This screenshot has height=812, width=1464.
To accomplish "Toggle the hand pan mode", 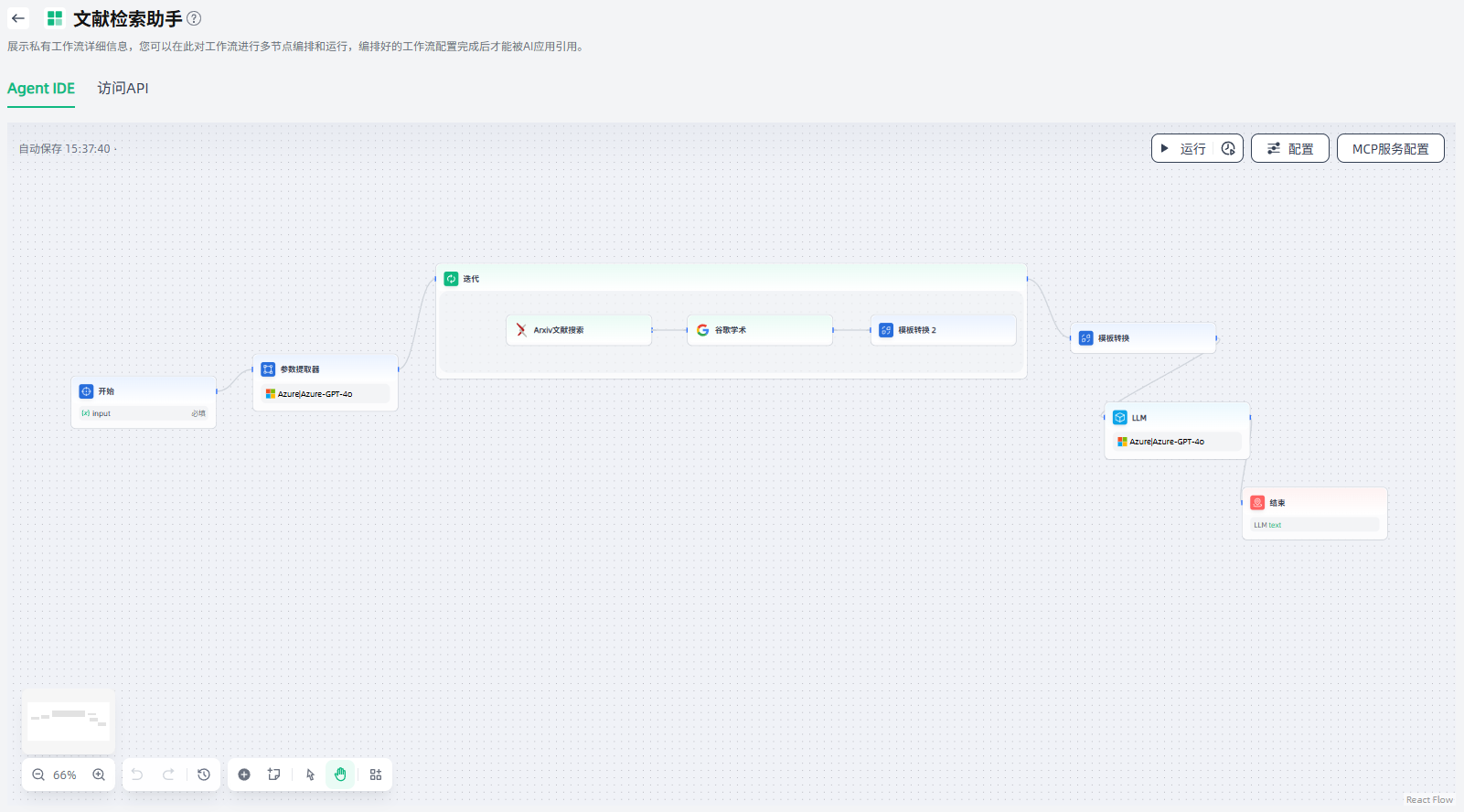I will coord(340,775).
